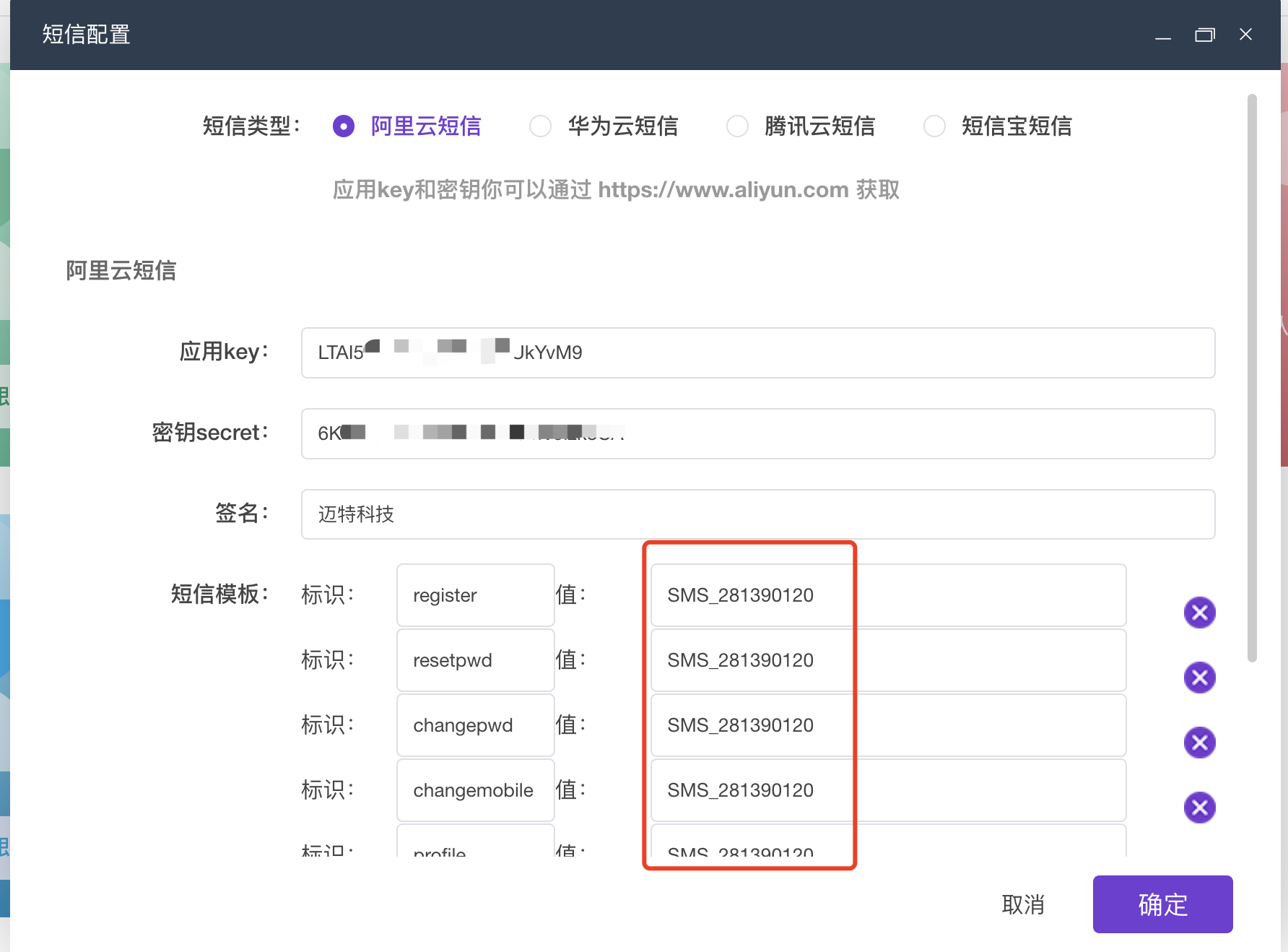Close the 短信配置 dialog
Viewport: 1288px width, 952px height.
[x=1246, y=34]
